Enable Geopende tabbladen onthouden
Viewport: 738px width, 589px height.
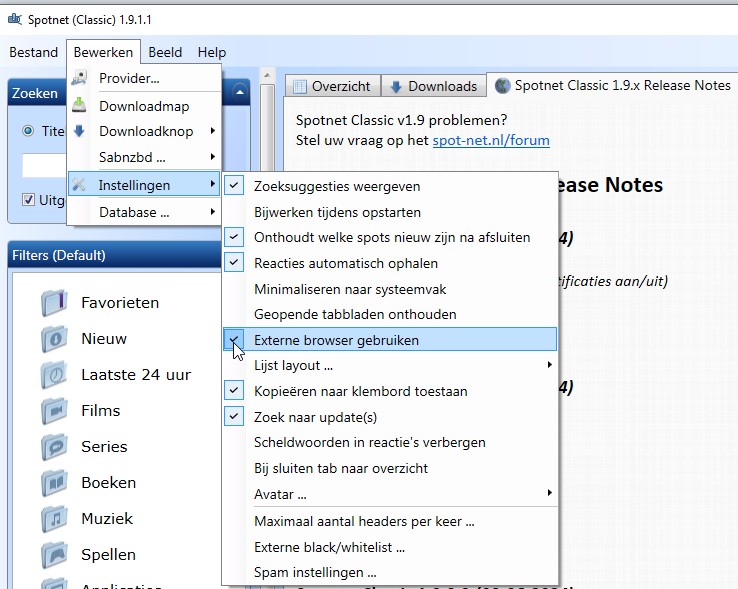(x=389, y=314)
